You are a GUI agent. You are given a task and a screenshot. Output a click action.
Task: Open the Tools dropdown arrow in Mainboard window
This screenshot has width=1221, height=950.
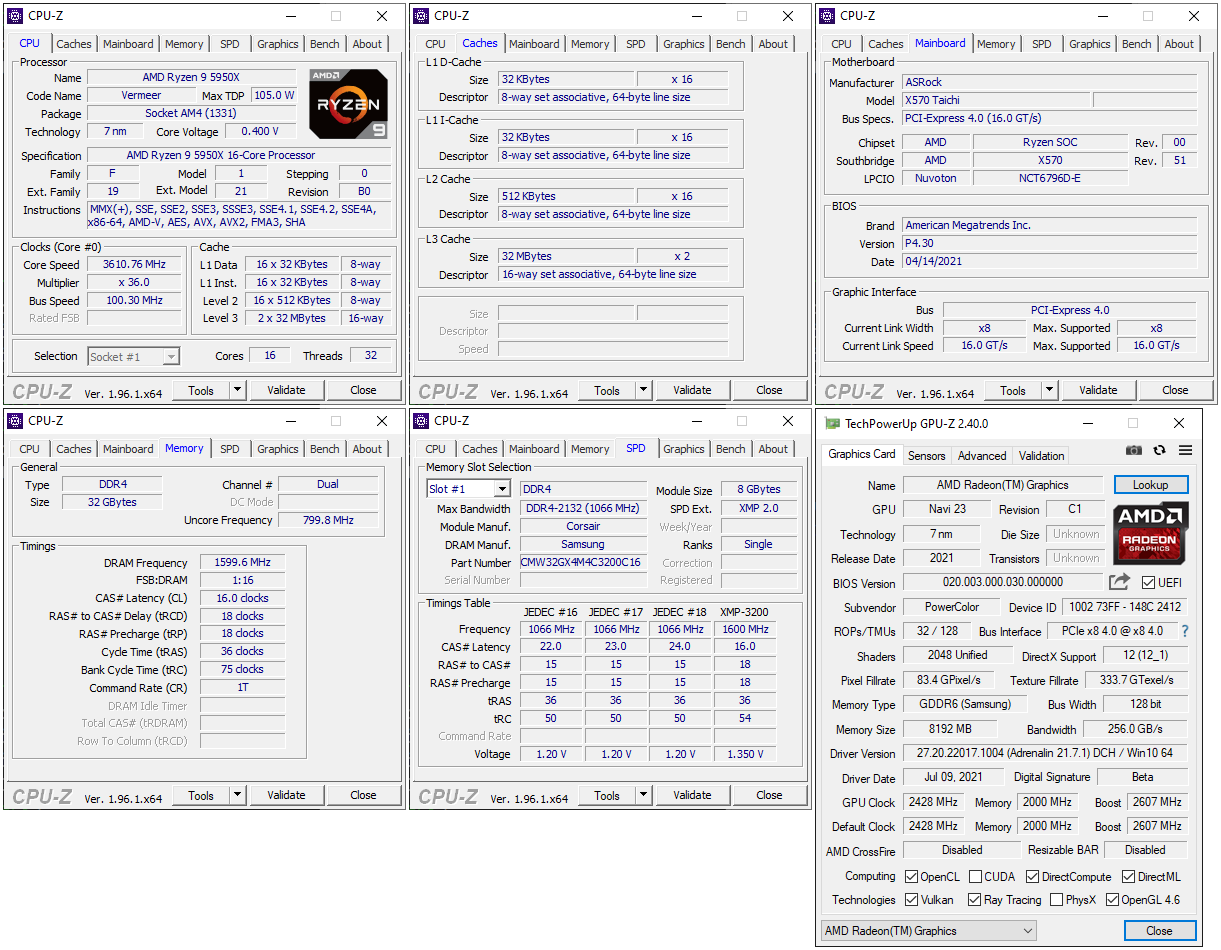click(x=1049, y=390)
